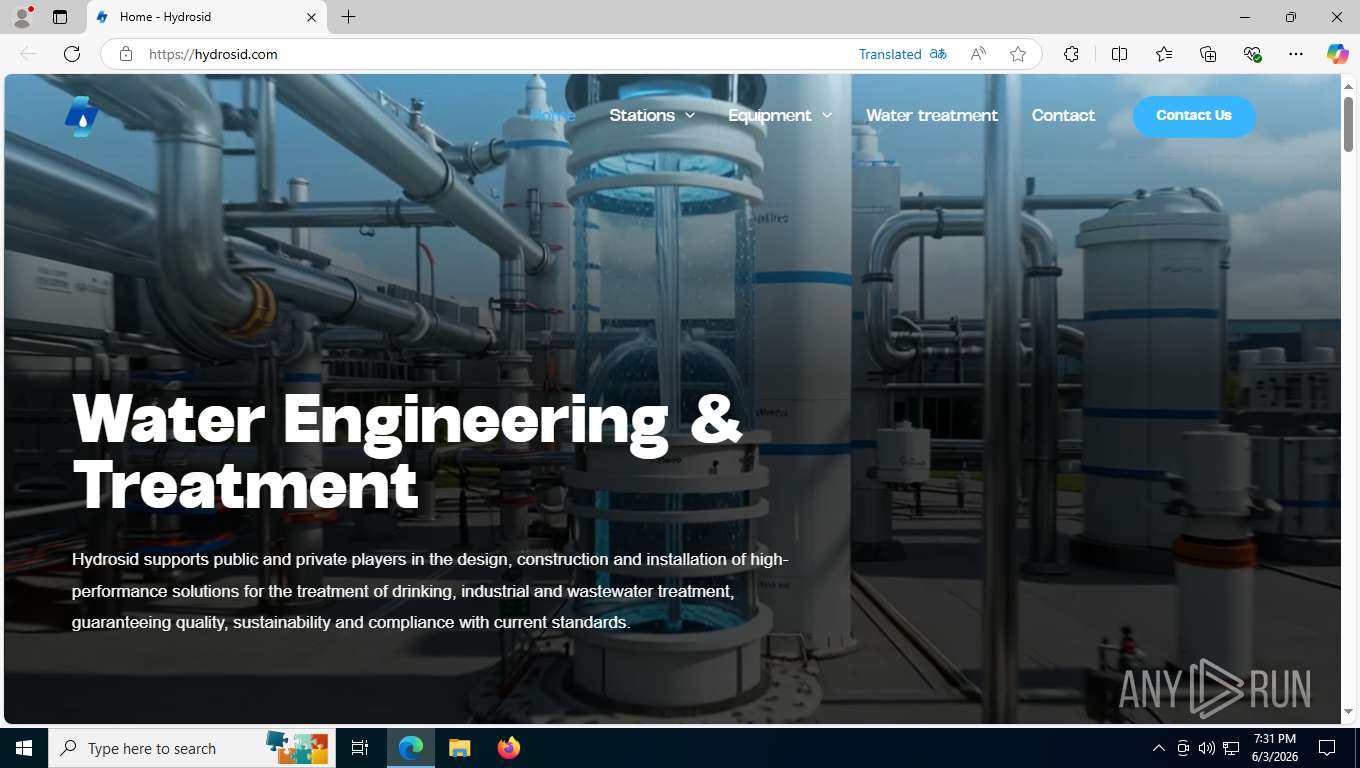Open network status tray icon

pos(1231,748)
